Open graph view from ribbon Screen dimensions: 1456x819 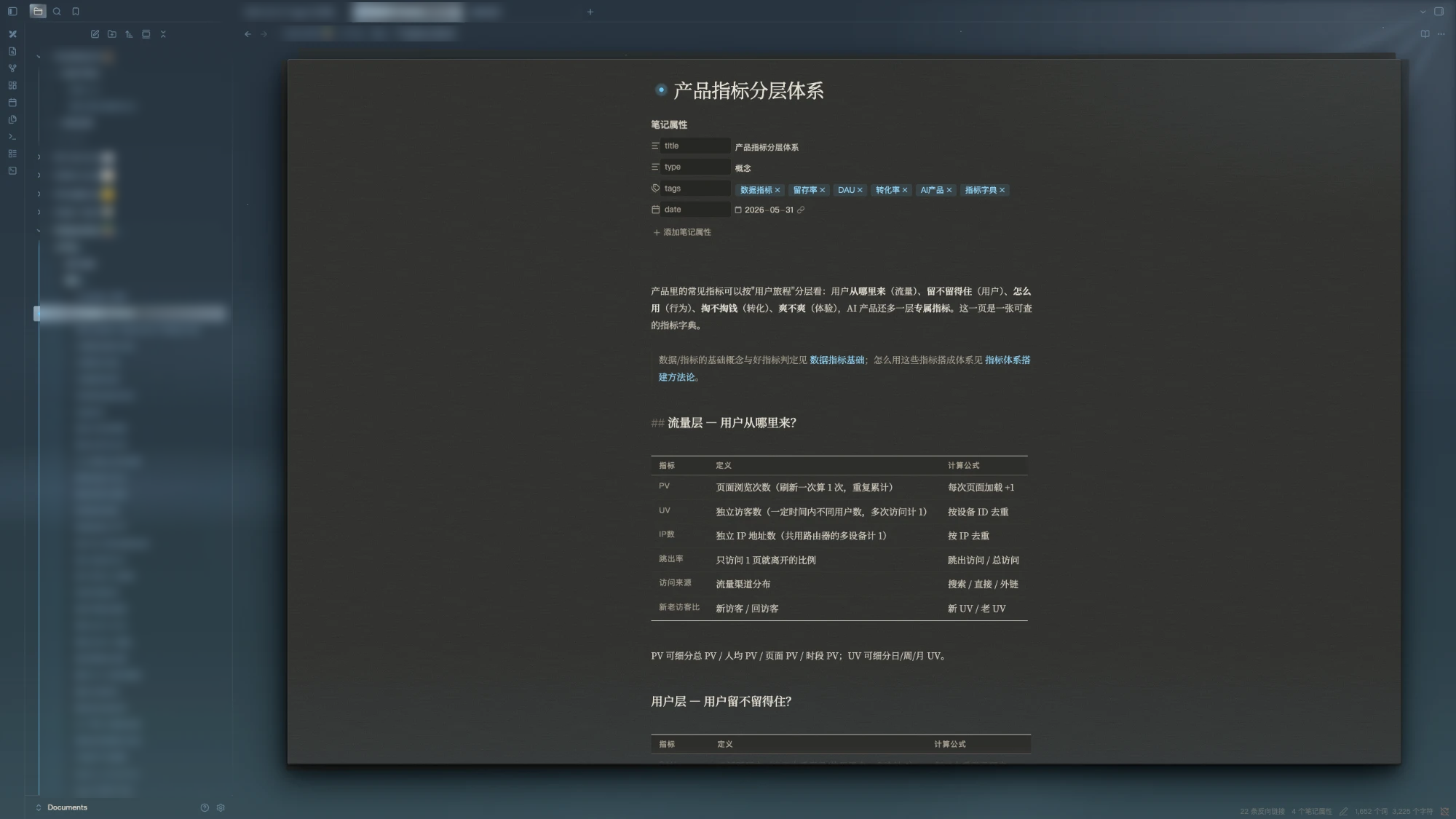(x=12, y=68)
